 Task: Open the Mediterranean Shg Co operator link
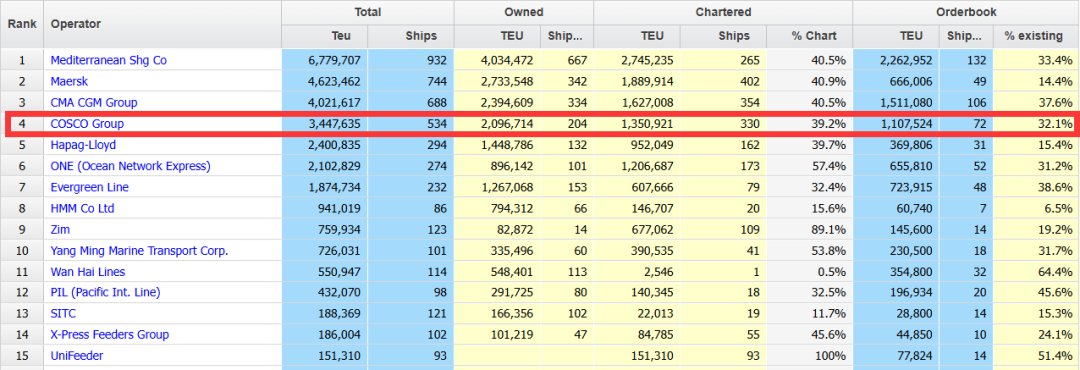[x=108, y=61]
